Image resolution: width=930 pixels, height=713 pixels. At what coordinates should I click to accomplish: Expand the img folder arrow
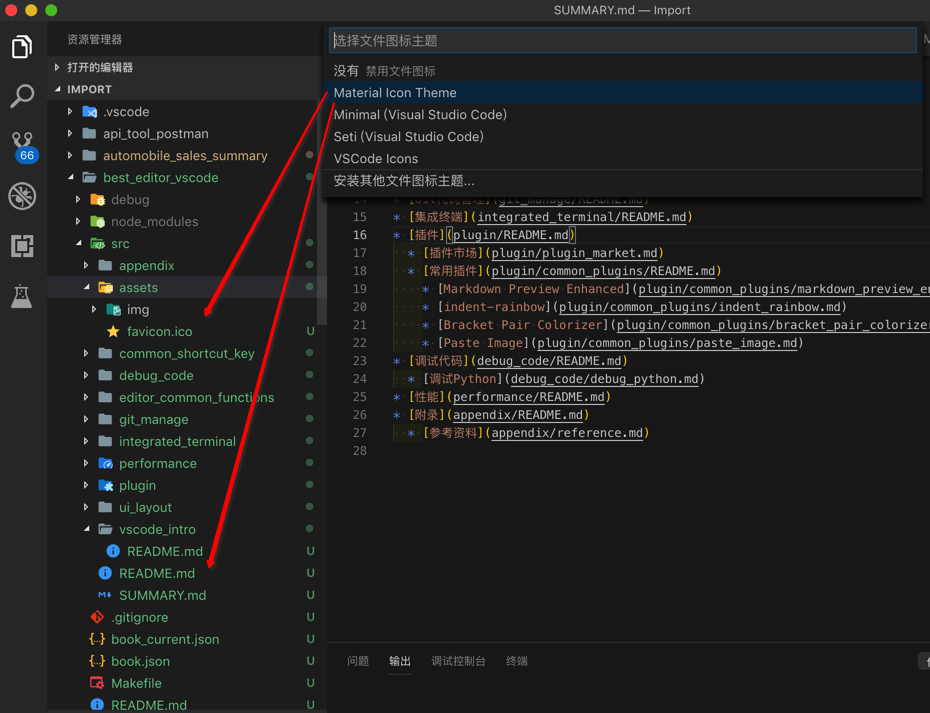(x=94, y=310)
